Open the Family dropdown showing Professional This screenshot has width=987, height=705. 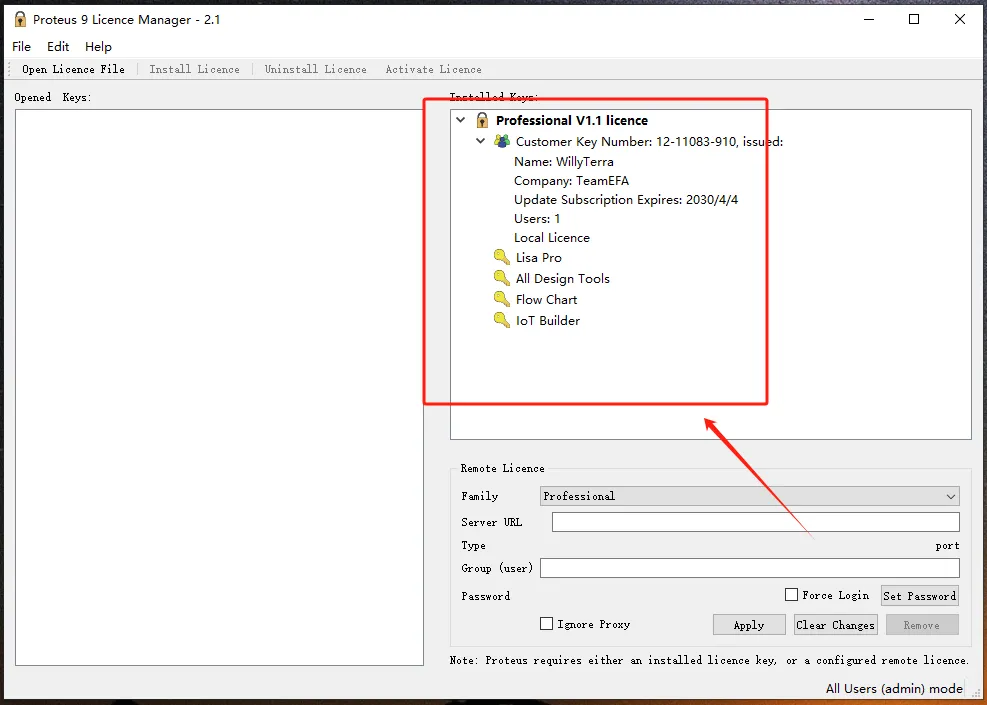pyautogui.click(x=749, y=496)
